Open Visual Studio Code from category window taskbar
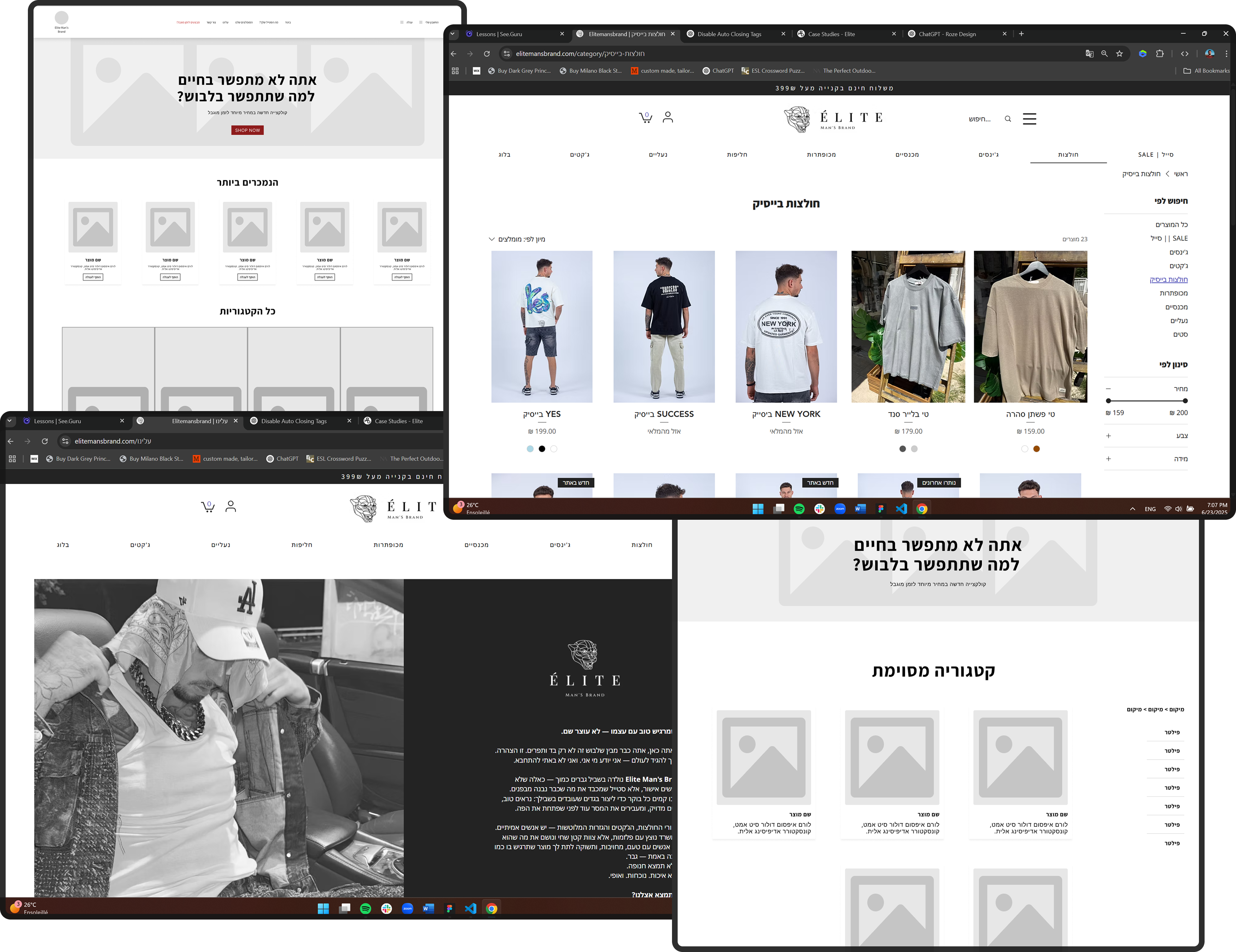This screenshot has width=1236, height=952. 901,508
